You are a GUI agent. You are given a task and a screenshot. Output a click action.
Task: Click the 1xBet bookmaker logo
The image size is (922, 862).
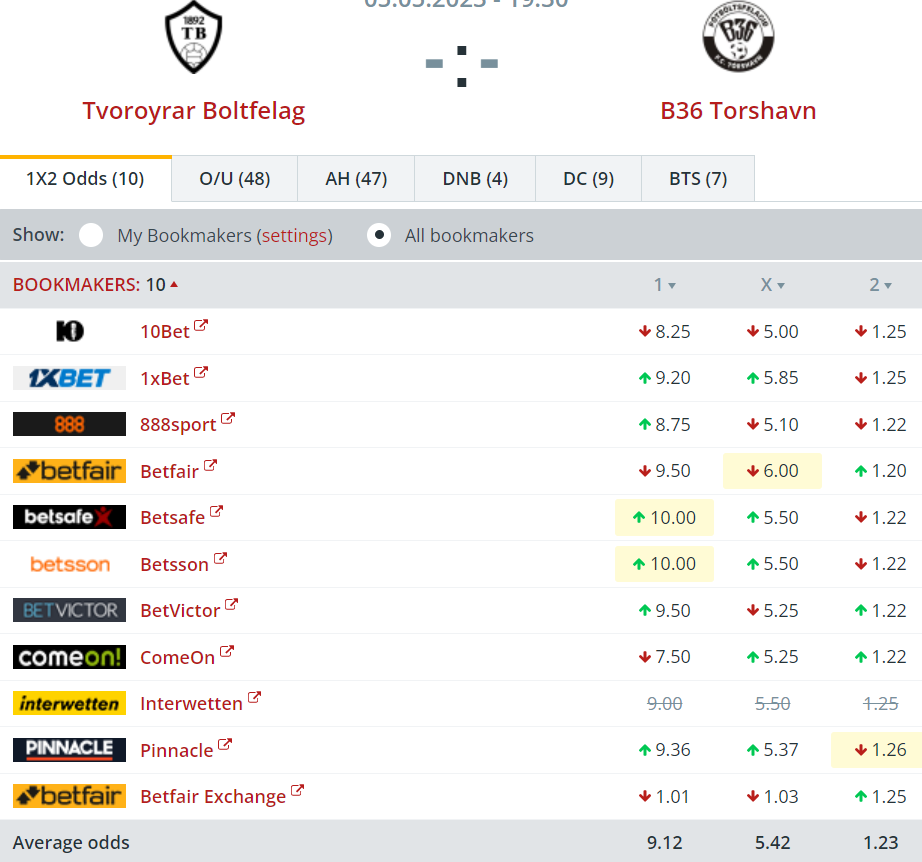point(69,377)
